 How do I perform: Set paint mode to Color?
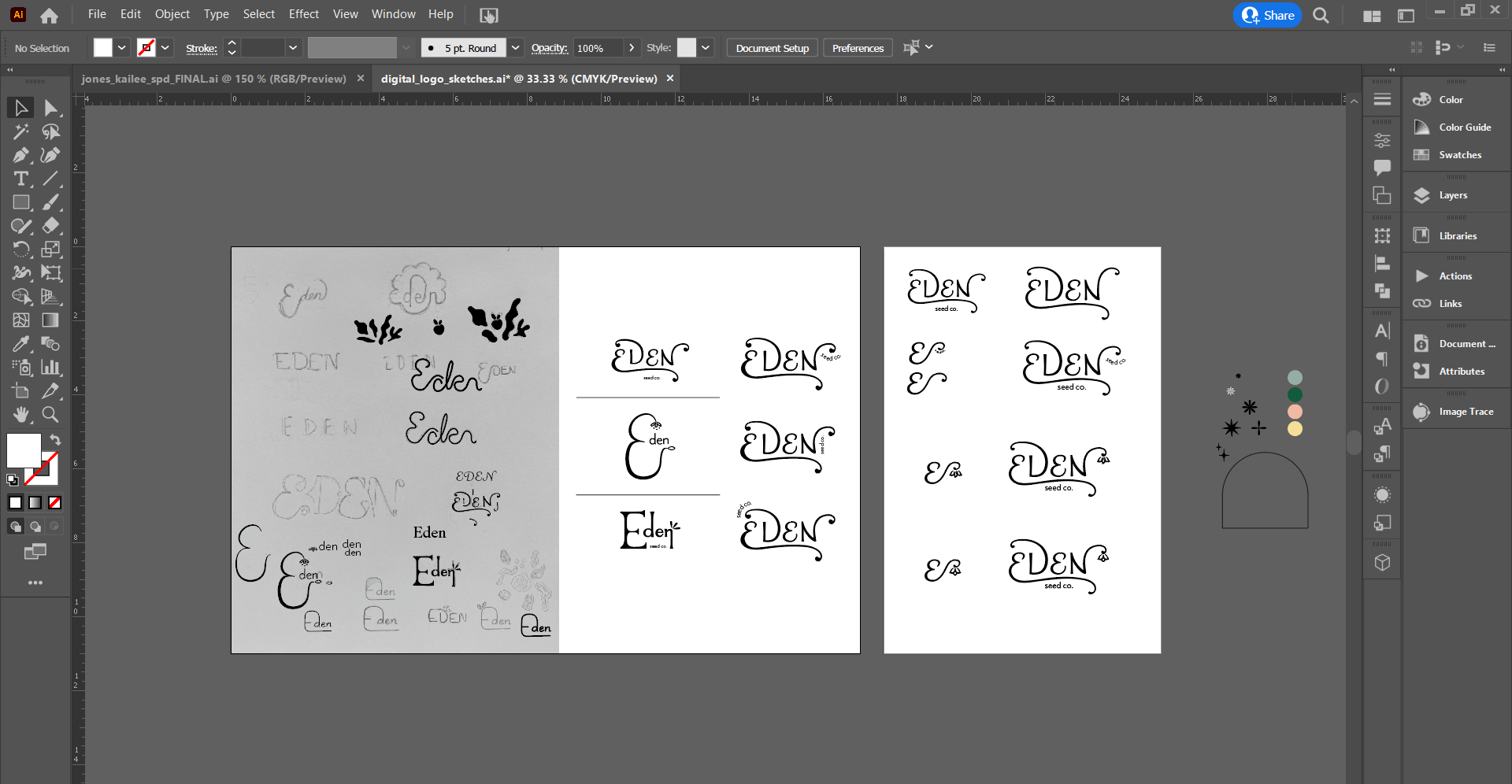click(15, 502)
